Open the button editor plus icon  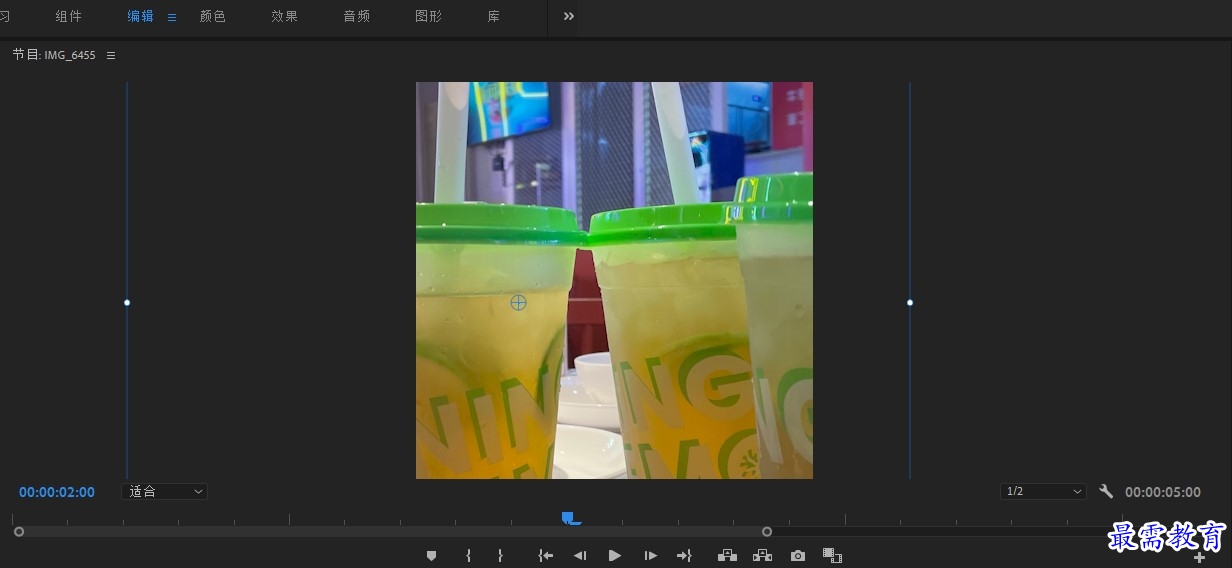coord(1200,557)
